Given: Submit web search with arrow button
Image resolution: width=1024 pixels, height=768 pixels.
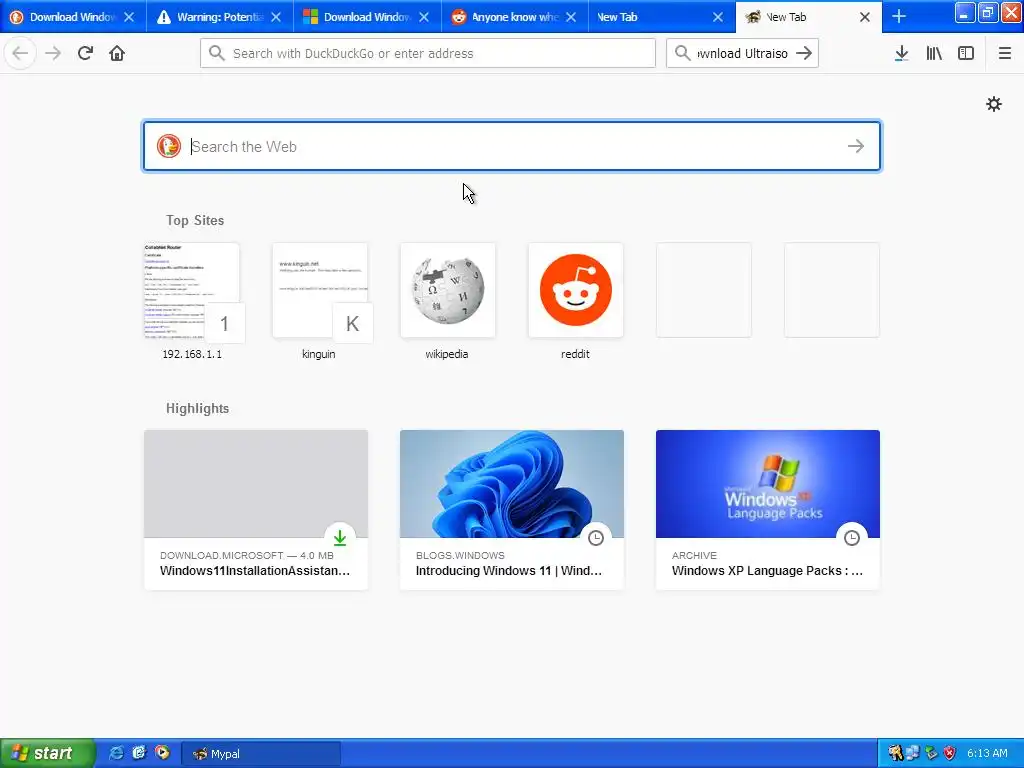Looking at the screenshot, I should coord(856,146).
